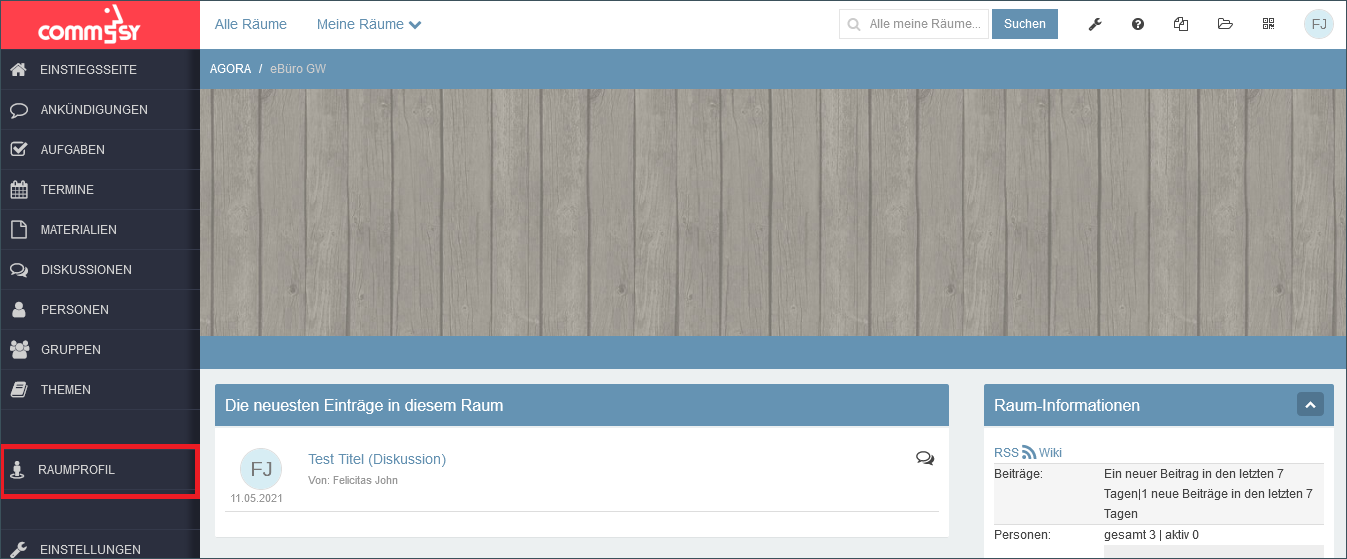Click the RSS feed icon
Image resolution: width=1347 pixels, height=559 pixels.
(x=1029, y=453)
